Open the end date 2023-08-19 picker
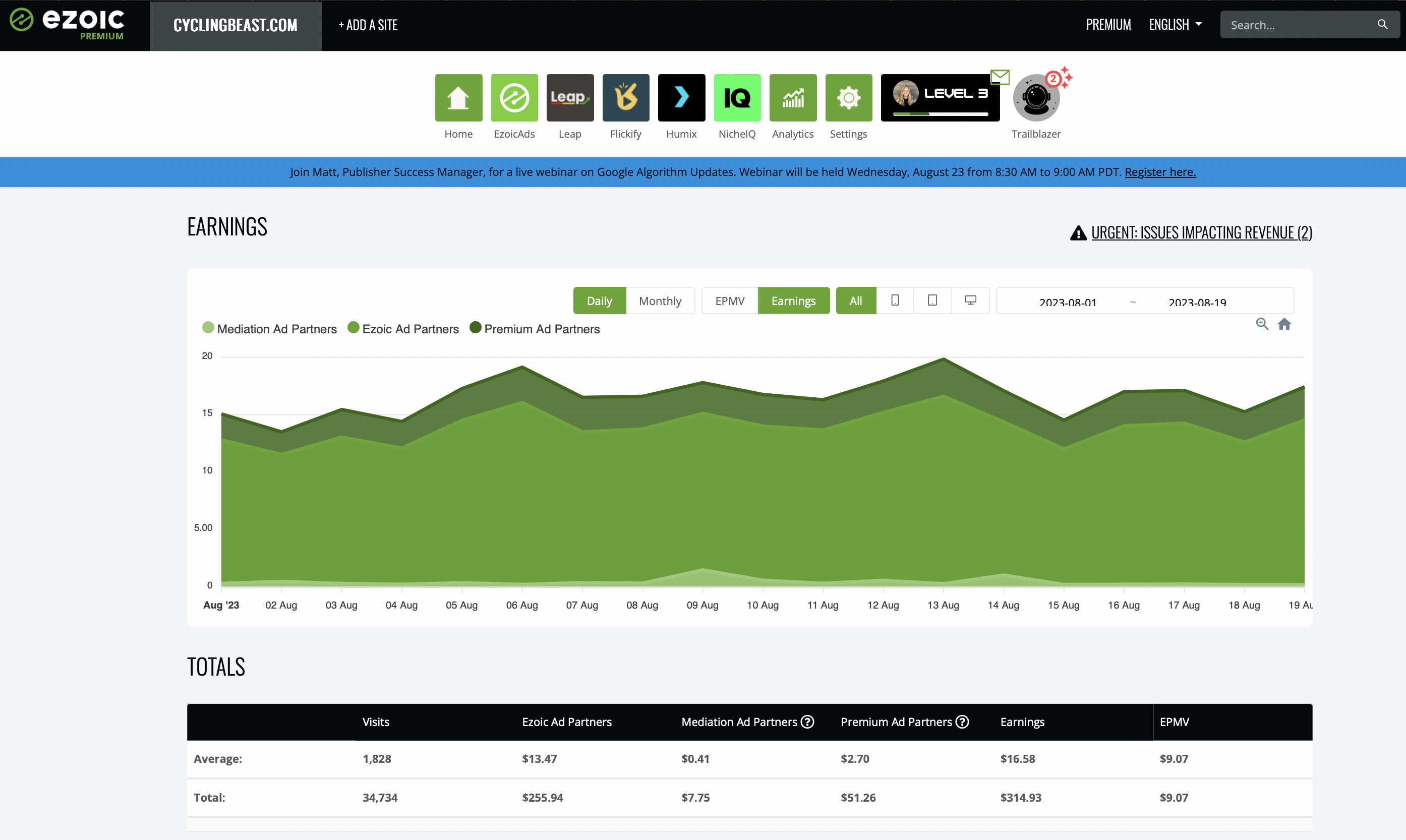 [x=1197, y=302]
